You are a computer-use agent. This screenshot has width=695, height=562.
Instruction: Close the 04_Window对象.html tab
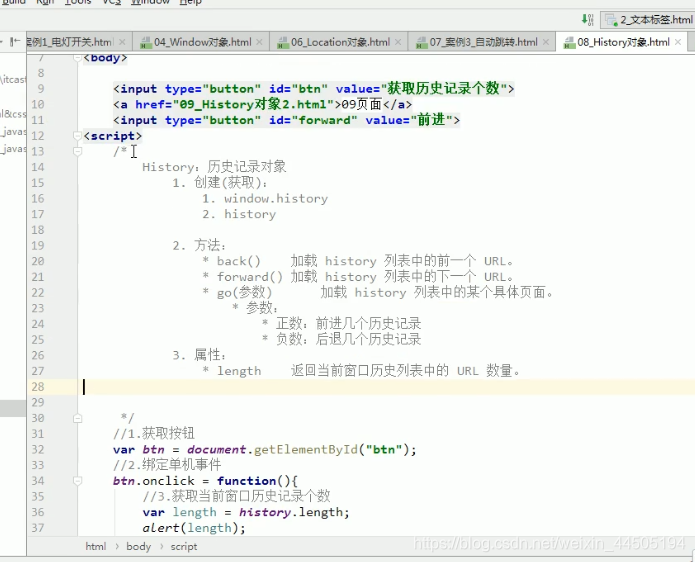259,42
